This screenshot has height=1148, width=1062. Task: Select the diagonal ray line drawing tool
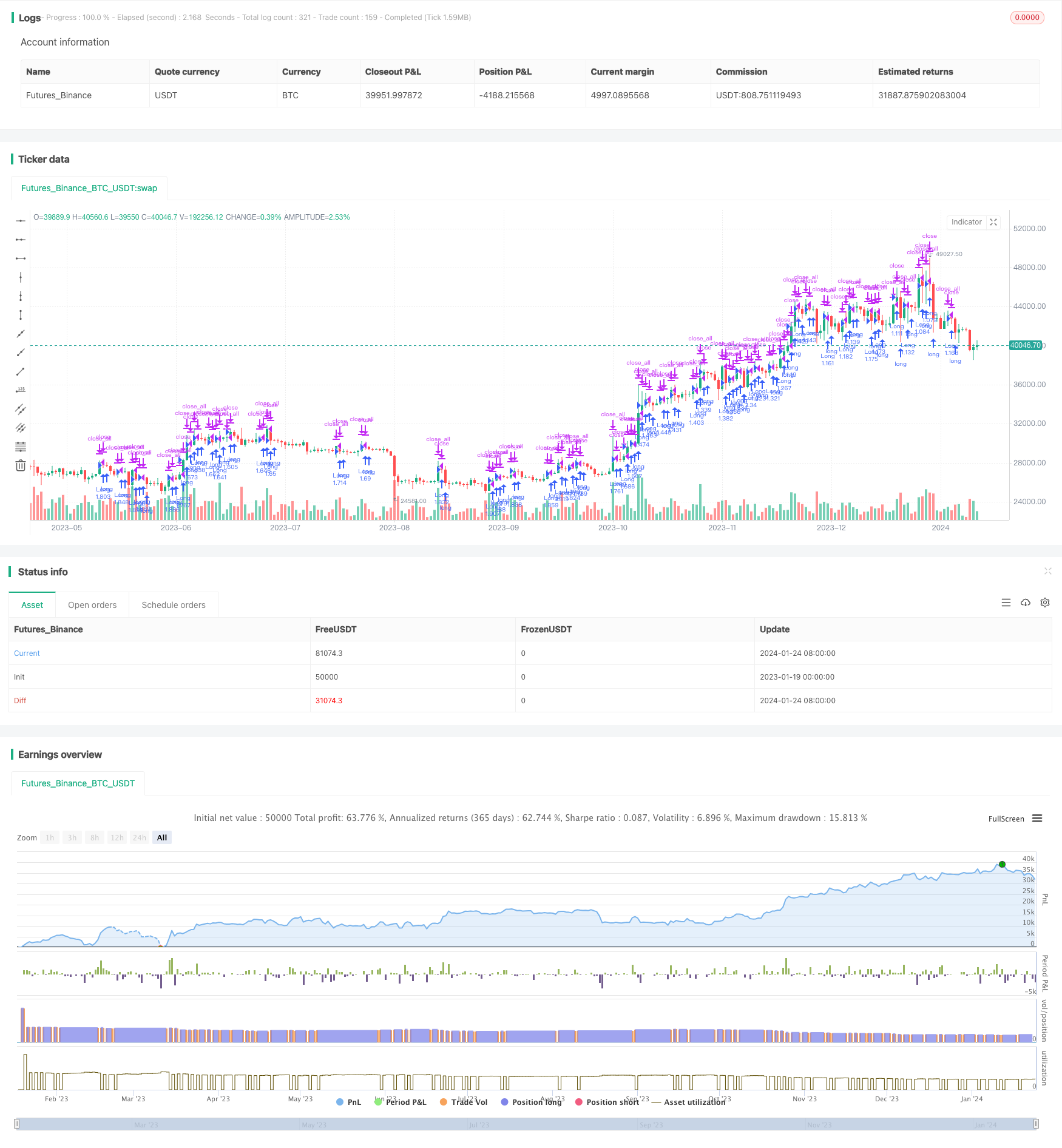21,353
